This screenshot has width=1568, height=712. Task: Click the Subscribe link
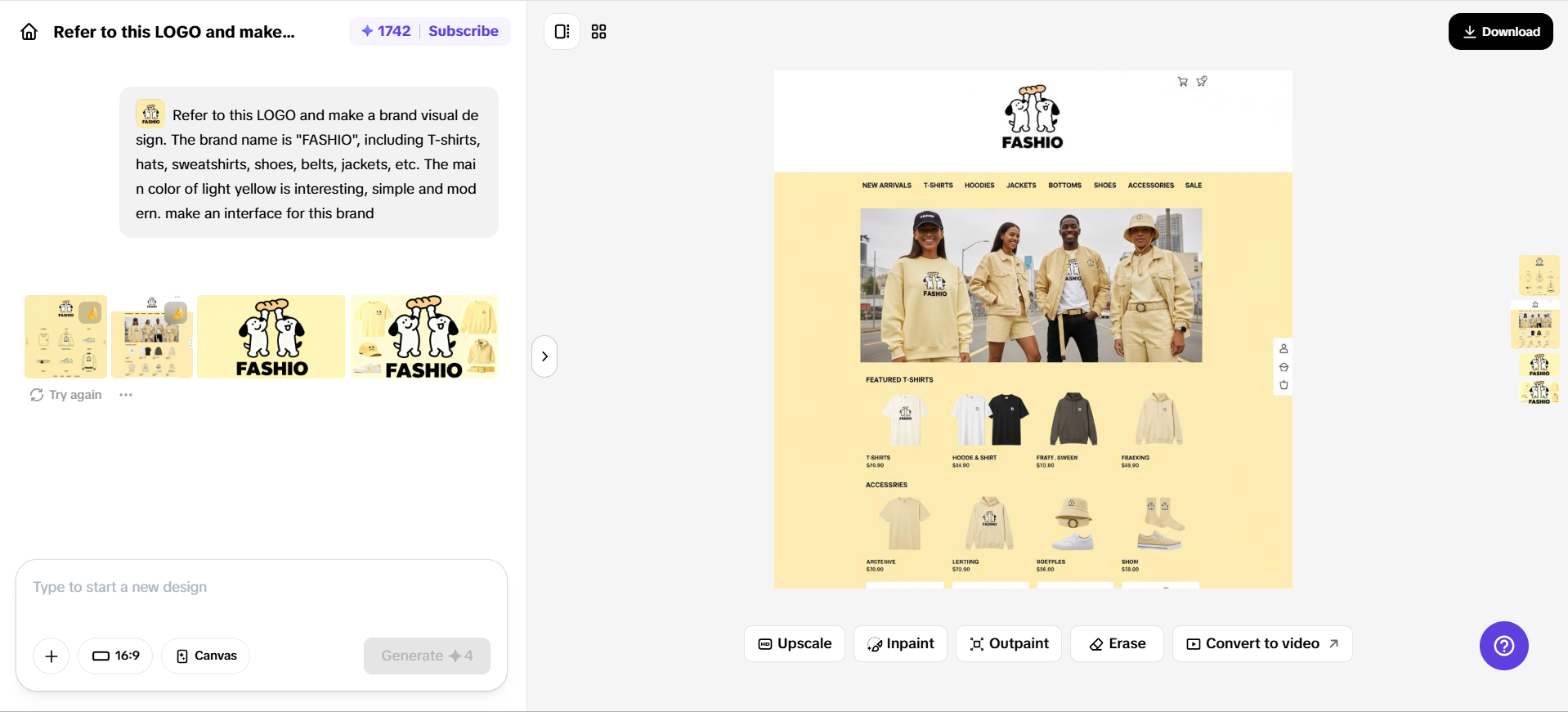click(464, 31)
